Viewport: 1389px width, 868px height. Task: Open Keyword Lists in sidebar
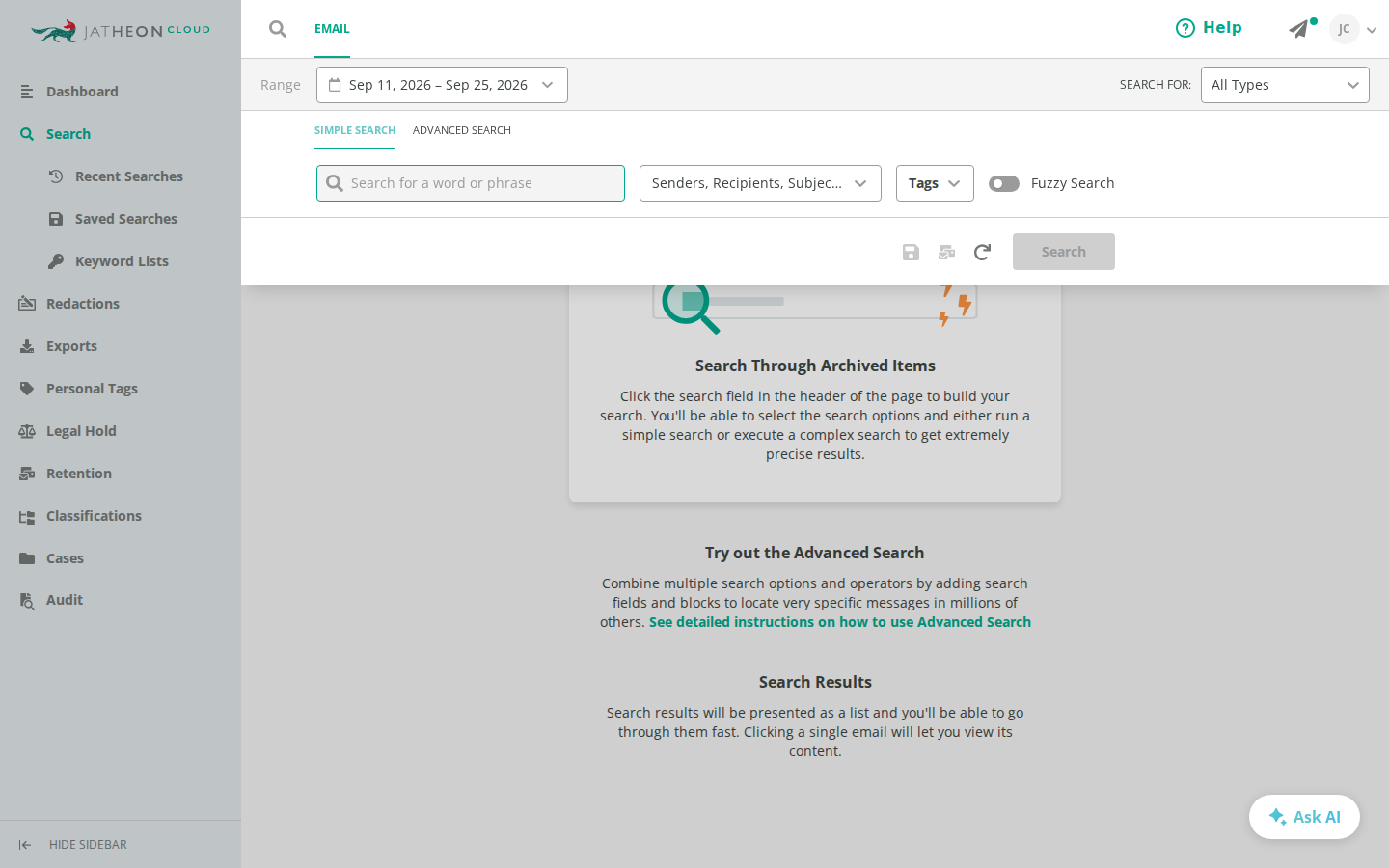122,261
